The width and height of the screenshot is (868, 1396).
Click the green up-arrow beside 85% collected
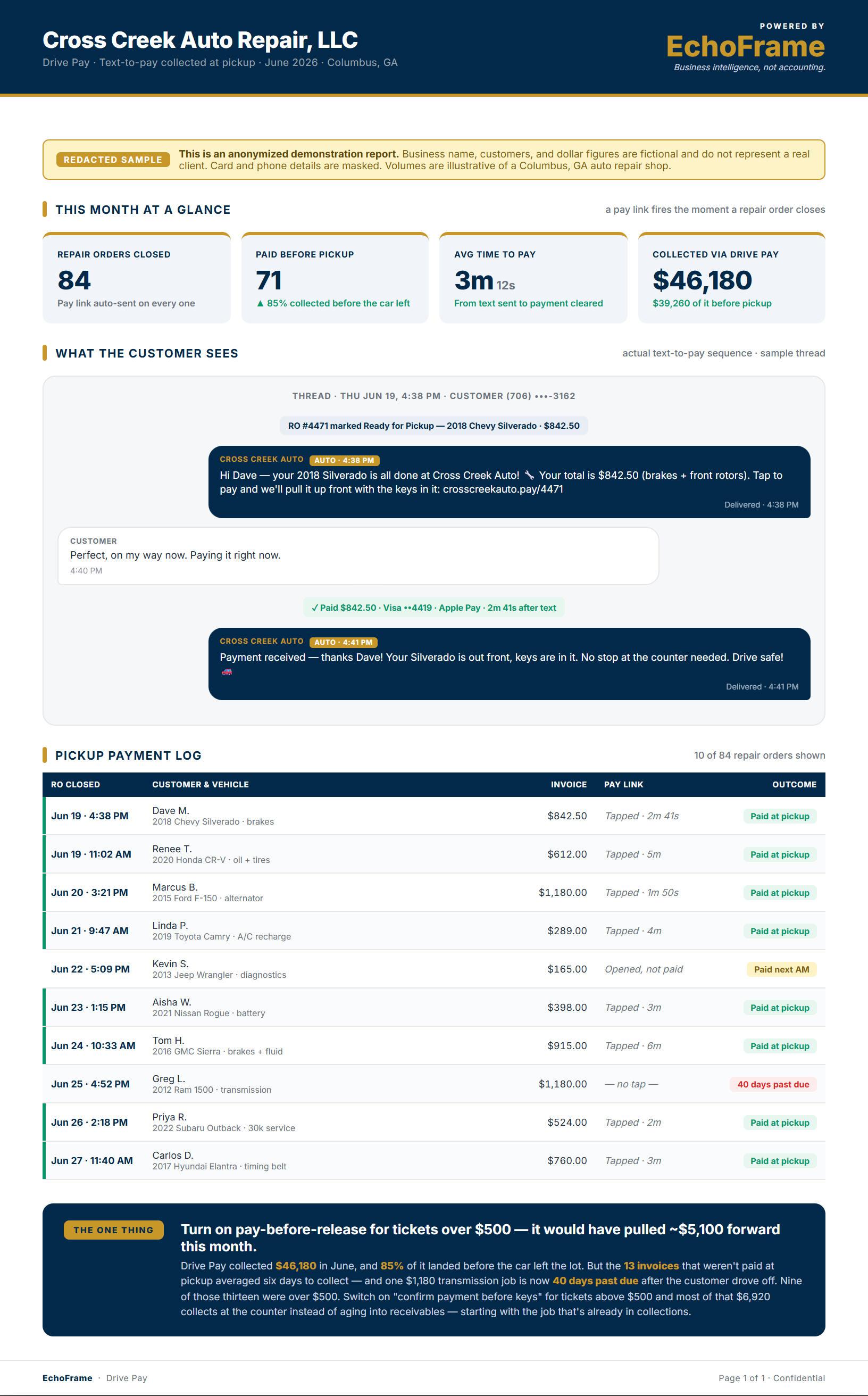[x=260, y=303]
